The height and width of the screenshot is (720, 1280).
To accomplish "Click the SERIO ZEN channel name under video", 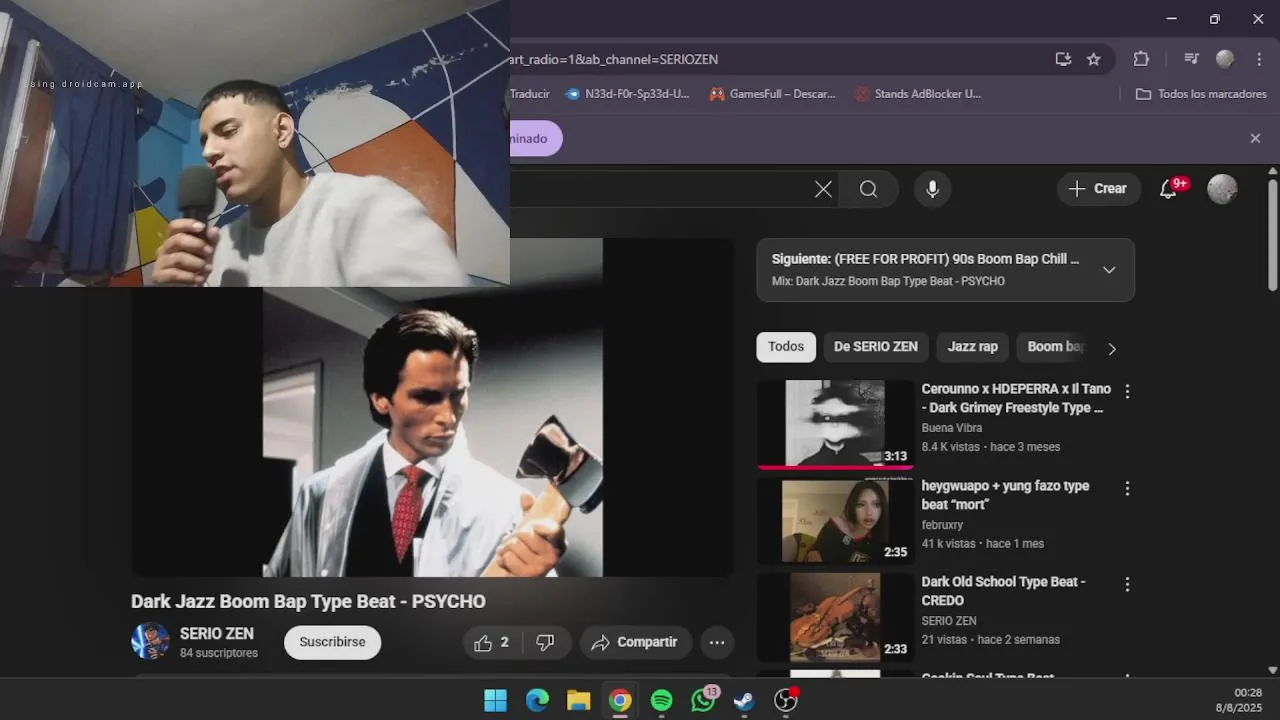I will point(216,634).
